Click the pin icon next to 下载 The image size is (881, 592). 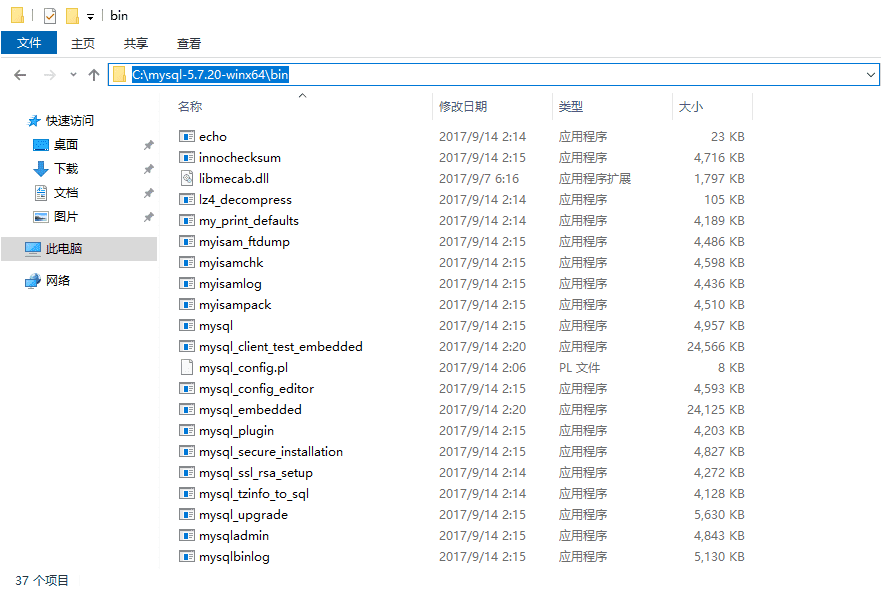(148, 169)
